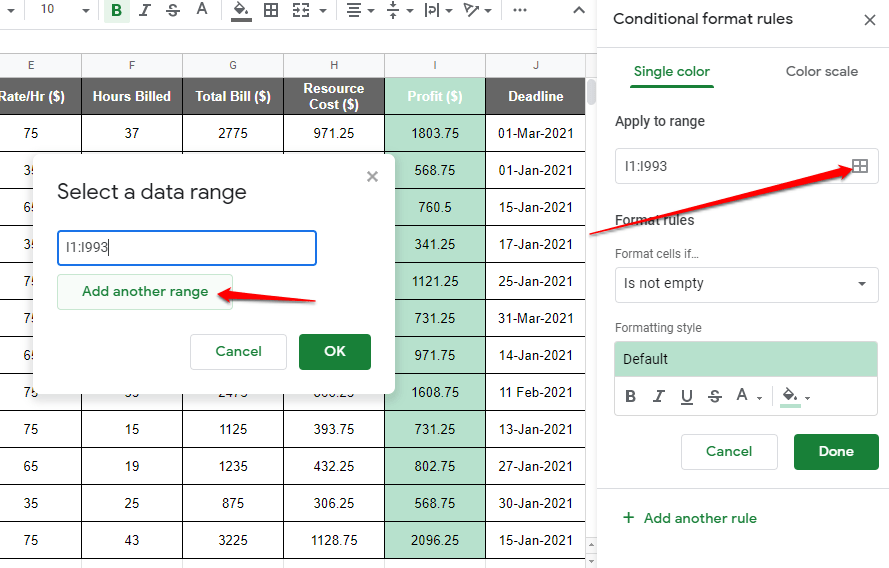Toggle italic in the top toolbar
This screenshot has width=889, height=568.
point(145,10)
